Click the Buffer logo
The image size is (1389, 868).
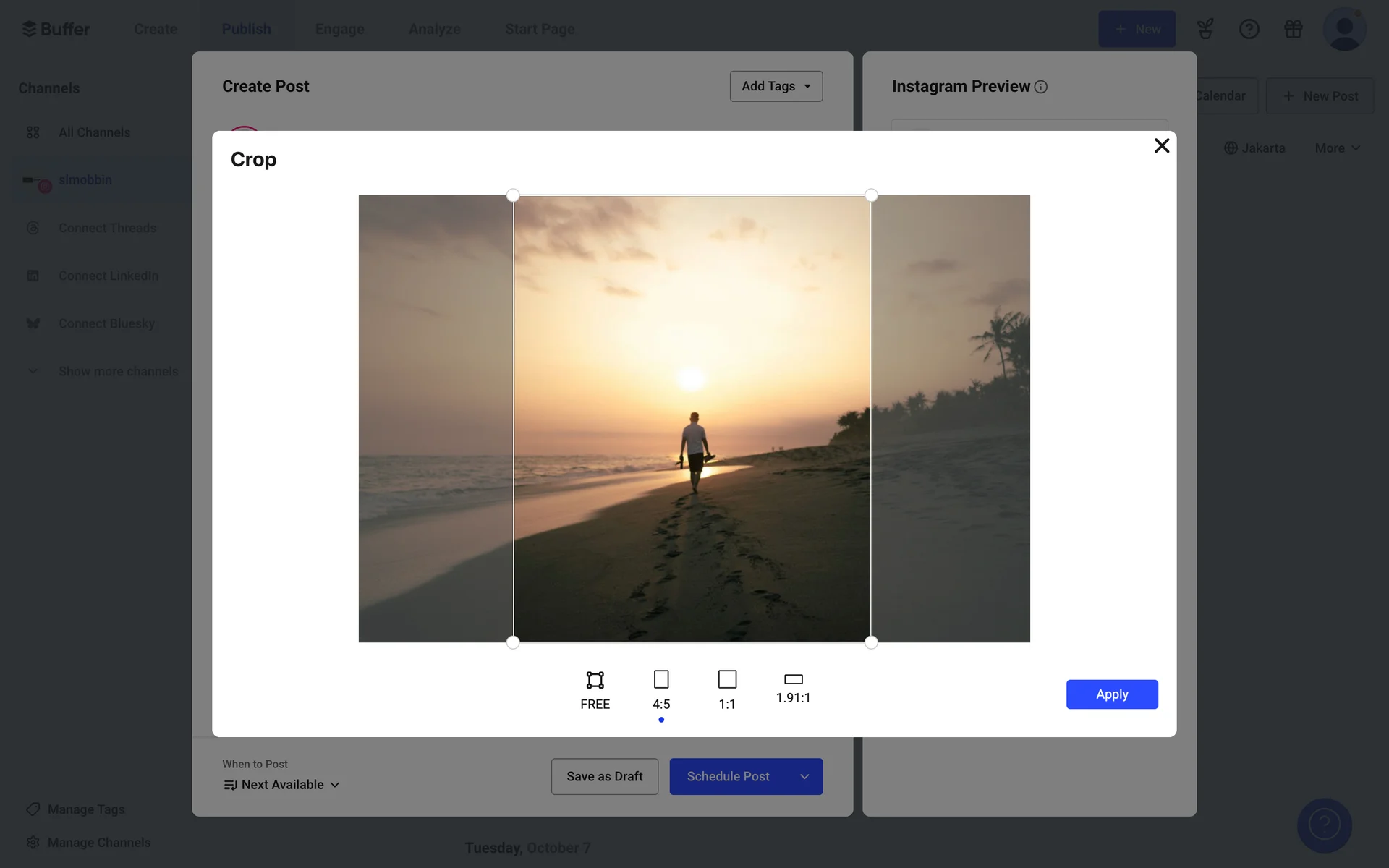coord(56,29)
